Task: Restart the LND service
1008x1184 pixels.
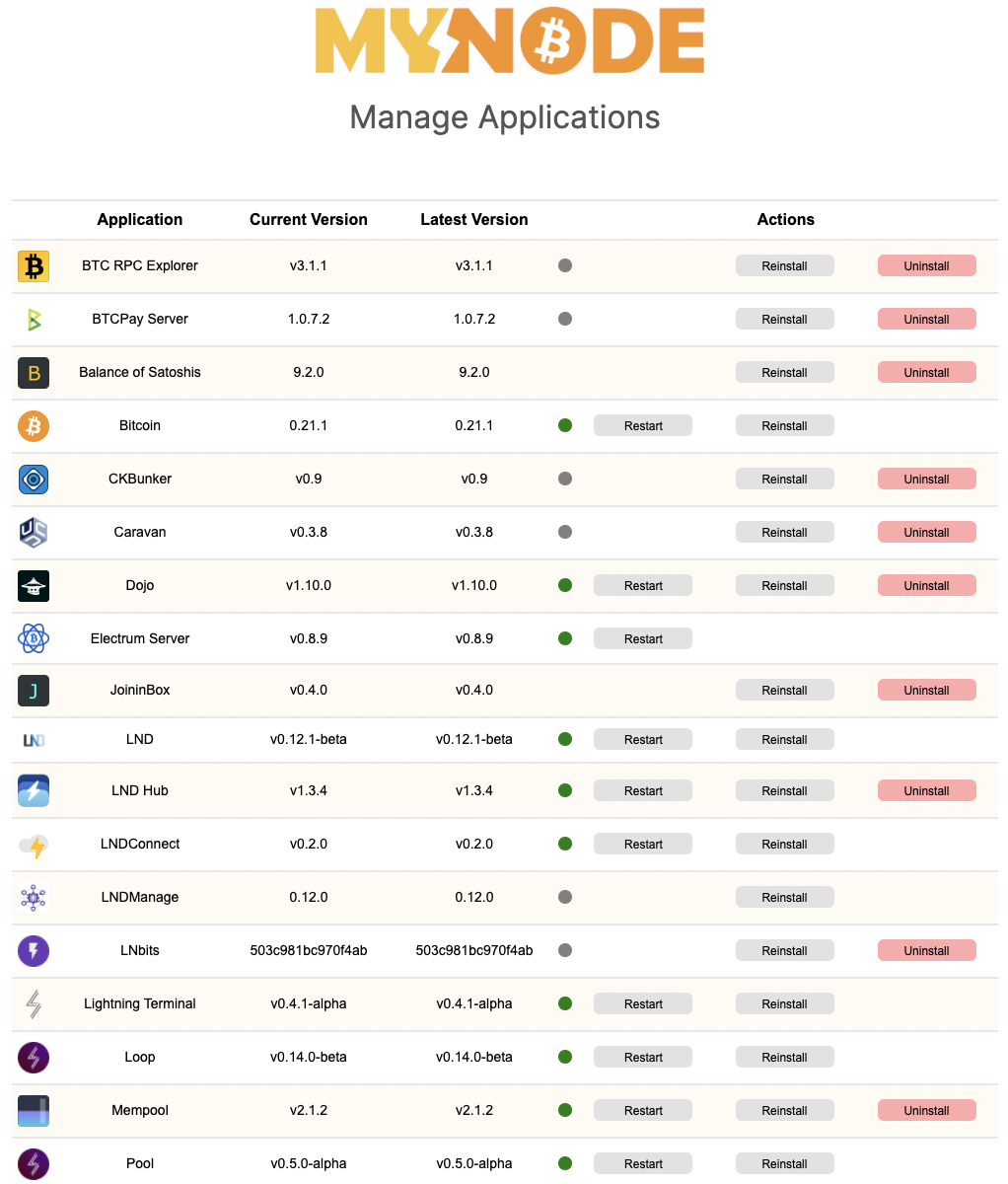Action: (643, 739)
